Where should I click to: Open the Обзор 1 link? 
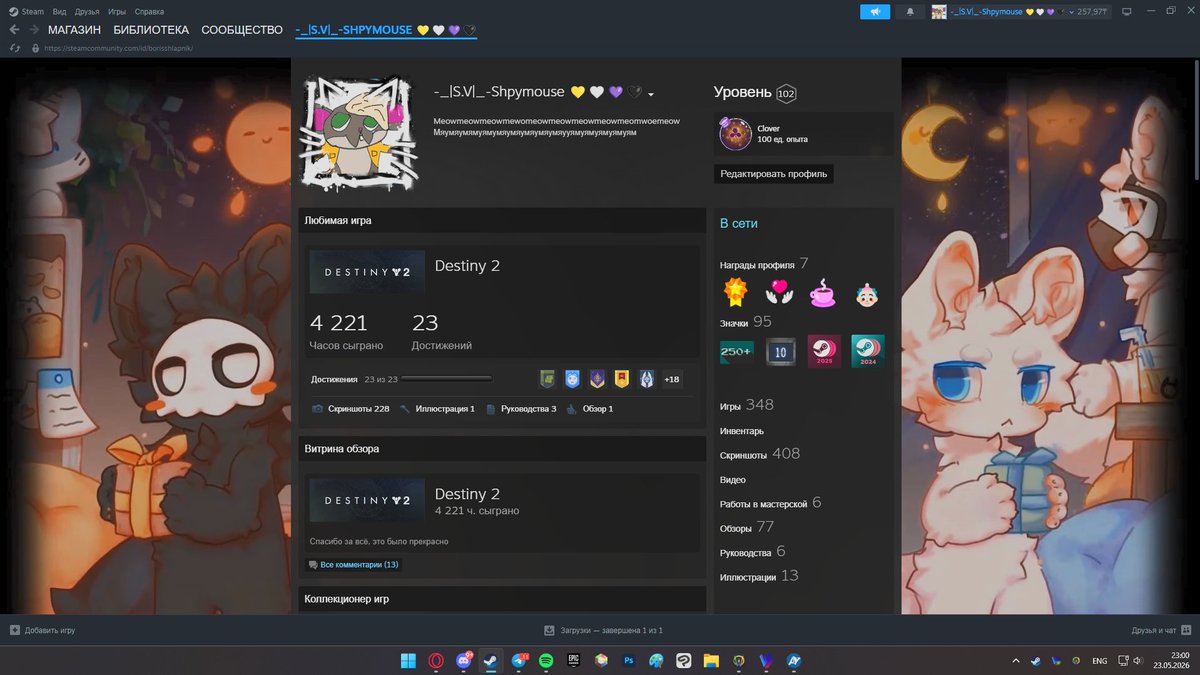coord(590,409)
